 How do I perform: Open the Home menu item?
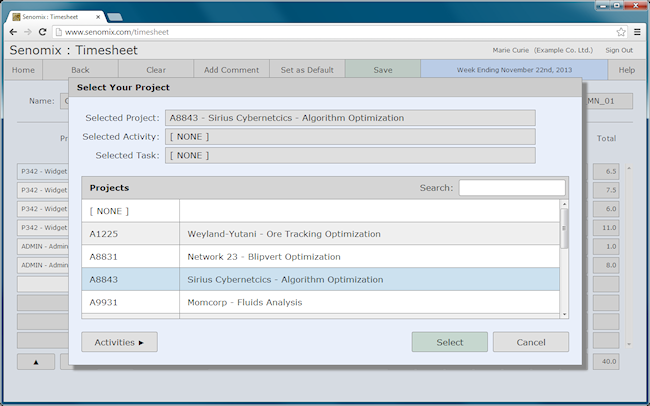(23, 70)
